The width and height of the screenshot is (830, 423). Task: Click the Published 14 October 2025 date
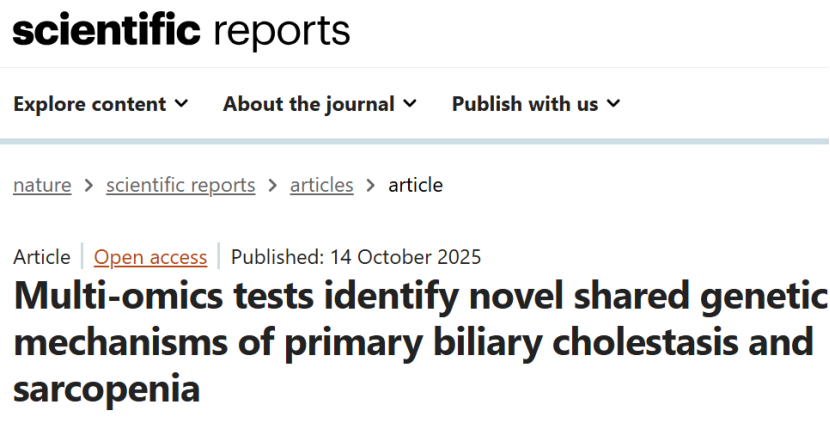[x=356, y=257]
